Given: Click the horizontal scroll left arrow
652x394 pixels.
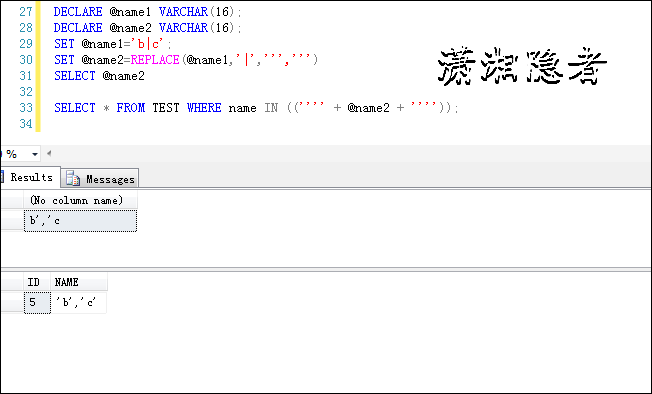Looking at the screenshot, I should [49, 153].
